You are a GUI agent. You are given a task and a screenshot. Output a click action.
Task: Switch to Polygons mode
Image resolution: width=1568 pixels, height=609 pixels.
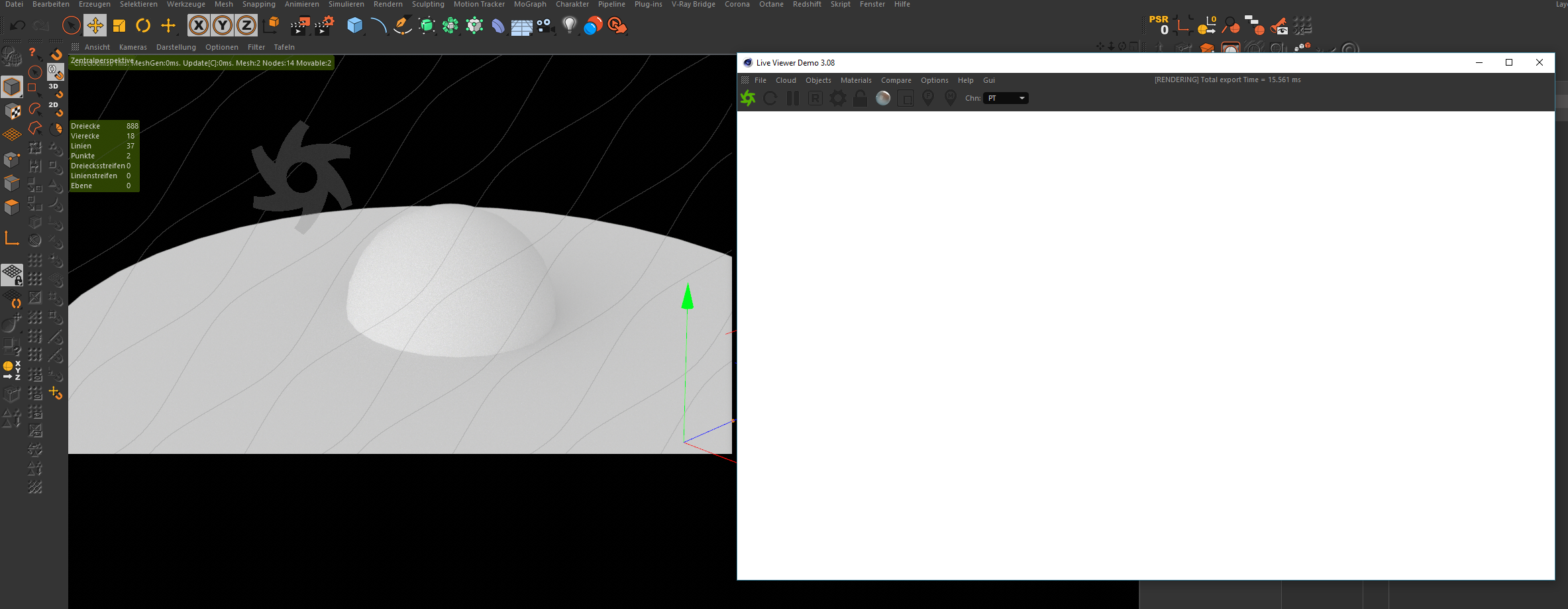tap(12, 207)
